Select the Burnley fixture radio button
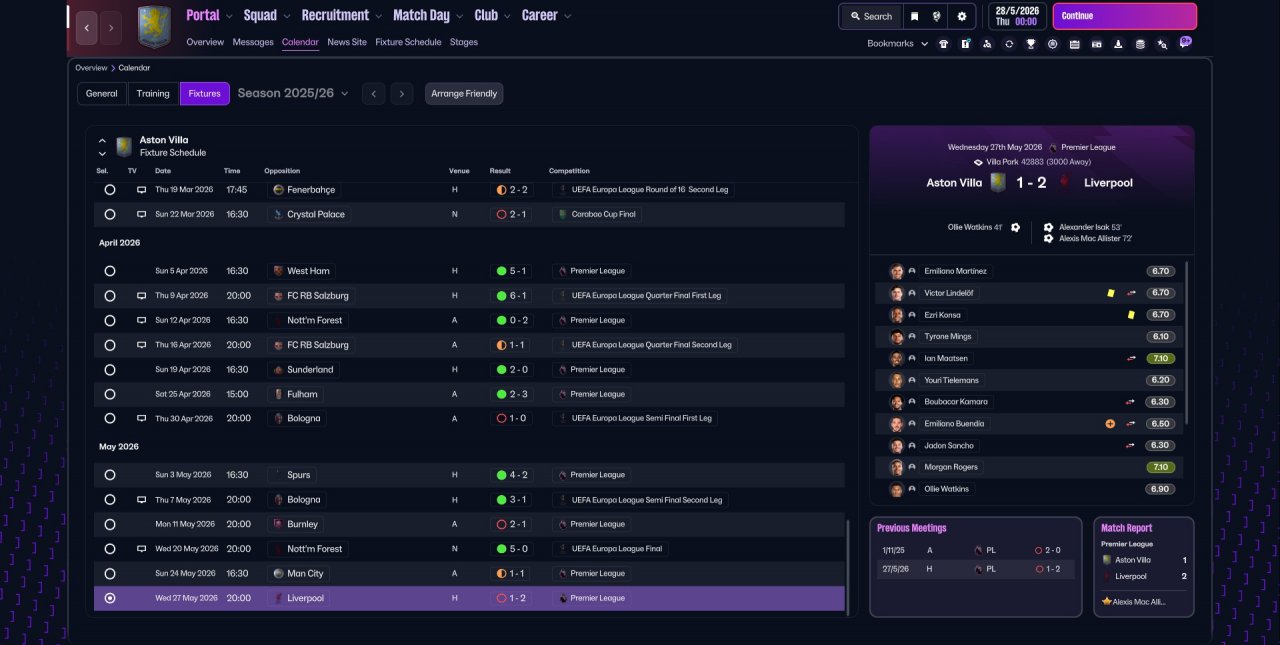This screenshot has height=645, width=1280. click(x=110, y=524)
